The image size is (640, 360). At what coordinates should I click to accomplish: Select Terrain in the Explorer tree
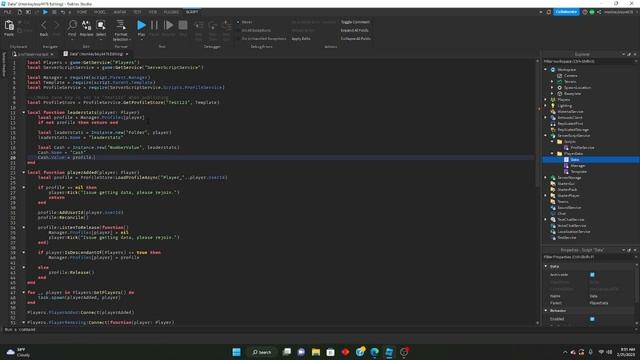570,82
